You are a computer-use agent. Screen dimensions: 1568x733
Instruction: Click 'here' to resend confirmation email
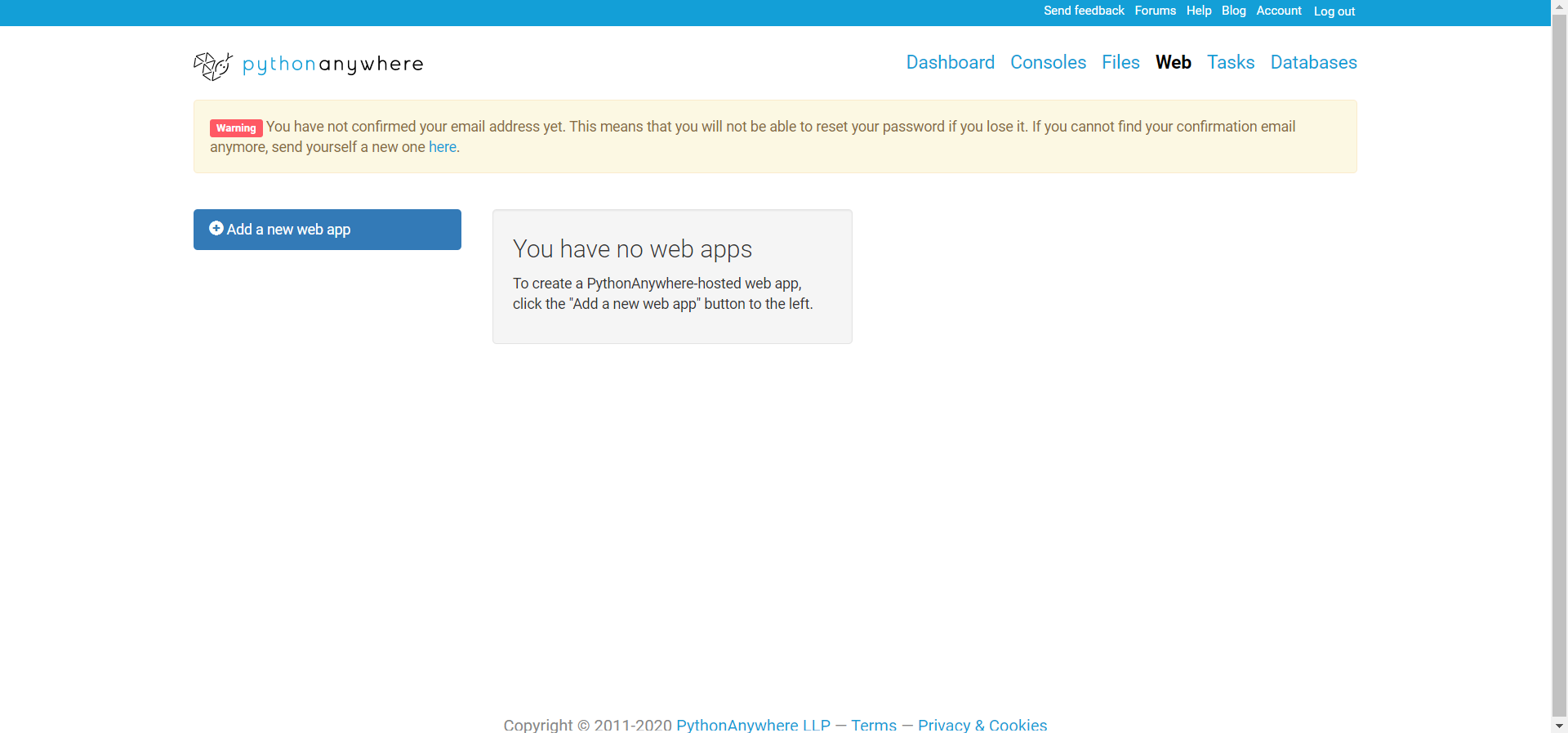[443, 147]
